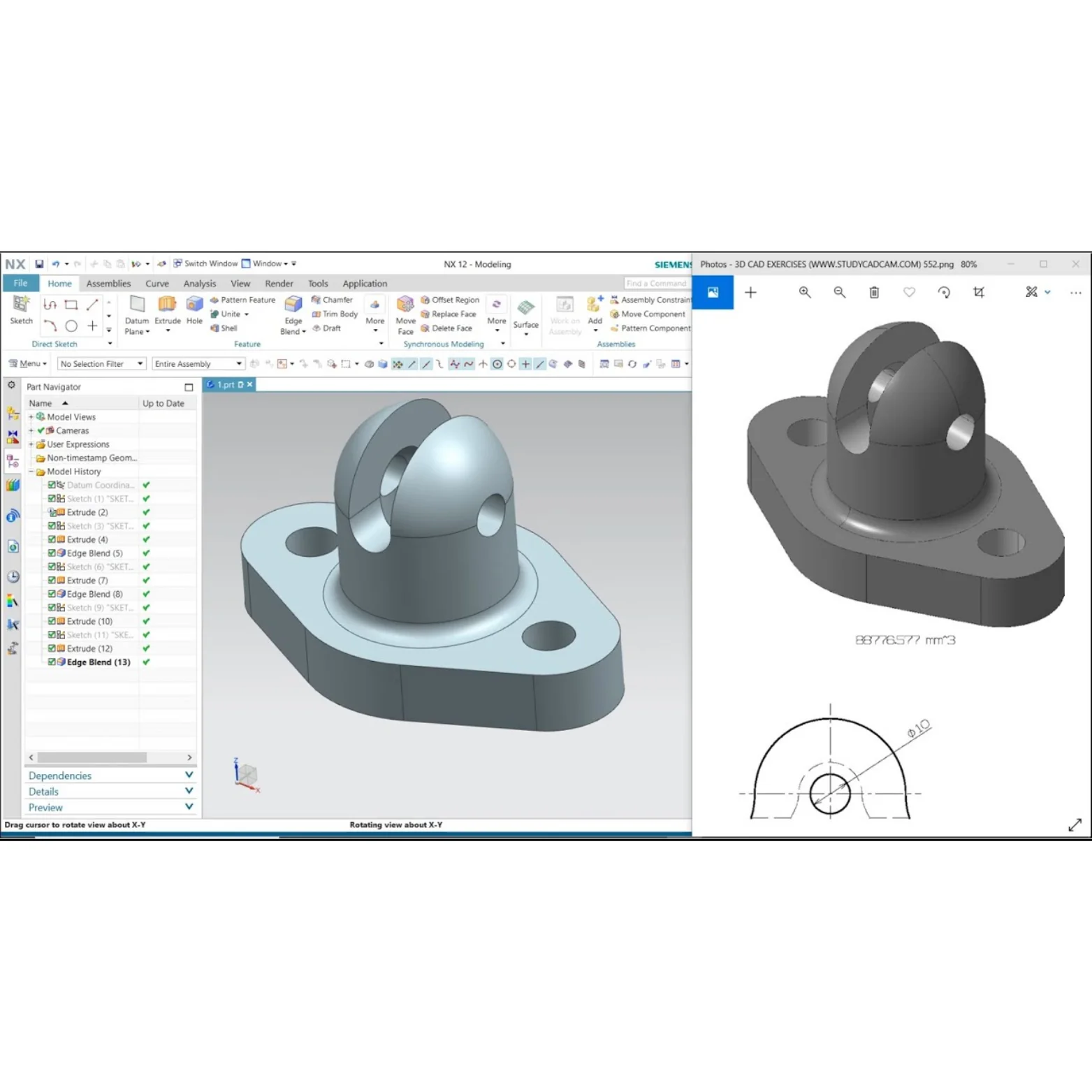
Task: Open the Menu in the toolbar
Action: [27, 363]
